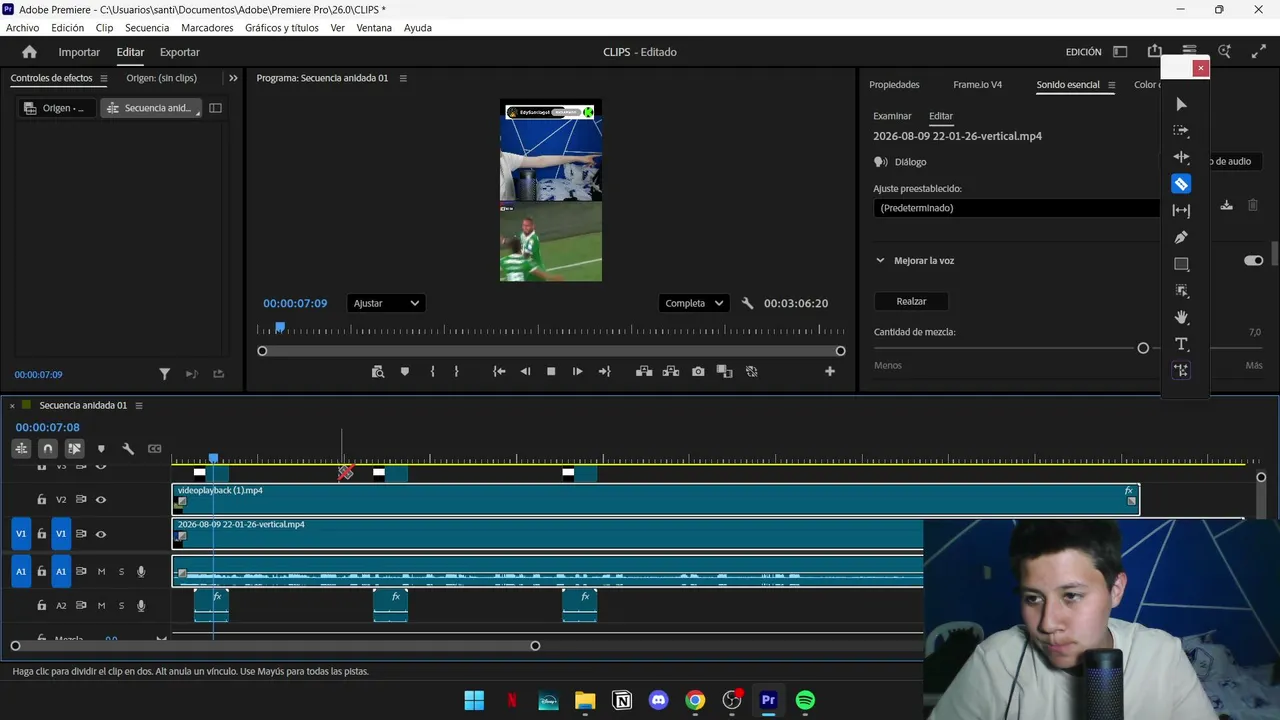The width and height of the screenshot is (1280, 720).
Task: Select the Rectangle tool
Action: (1181, 264)
